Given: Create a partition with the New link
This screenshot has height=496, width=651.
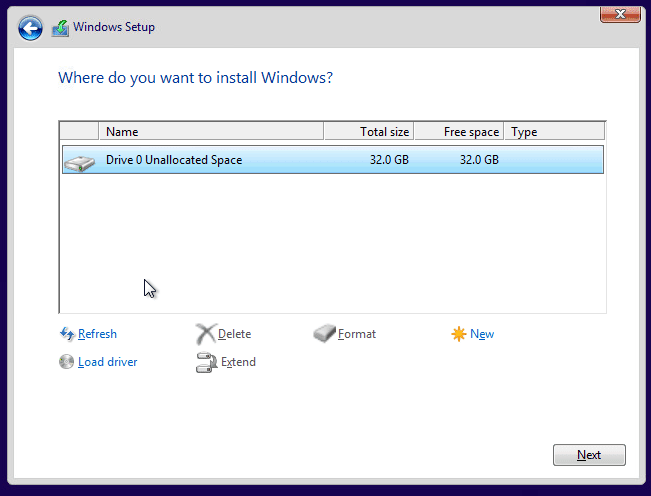Looking at the screenshot, I should (x=482, y=334).
